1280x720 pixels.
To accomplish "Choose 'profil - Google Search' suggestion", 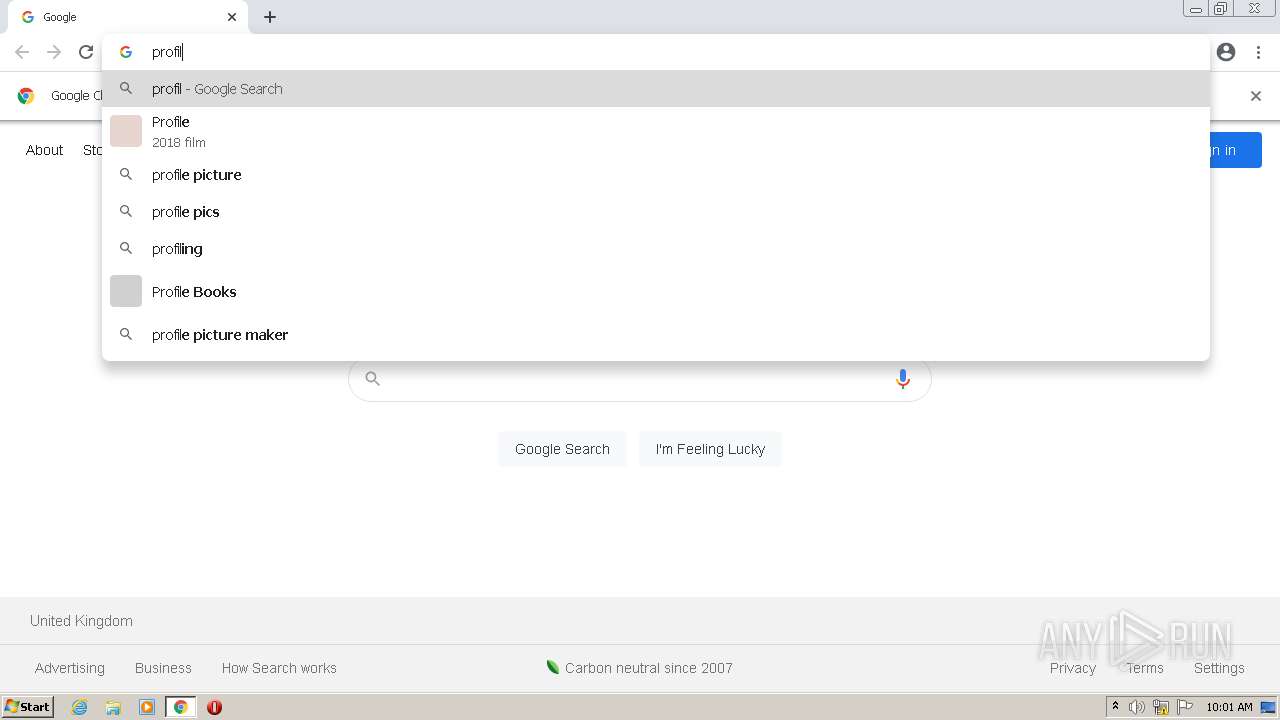I will point(656,89).
